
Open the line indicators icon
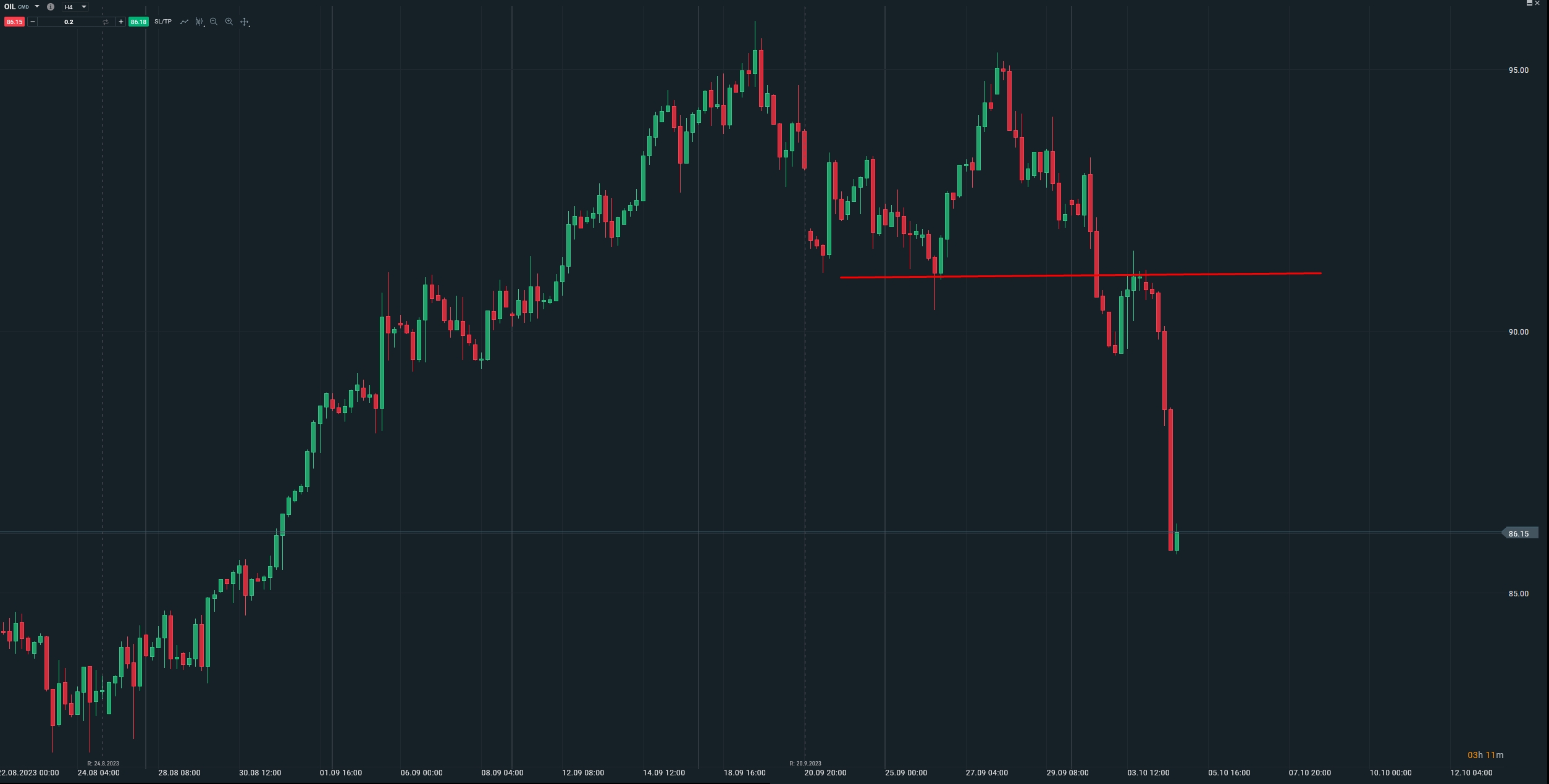[x=184, y=22]
